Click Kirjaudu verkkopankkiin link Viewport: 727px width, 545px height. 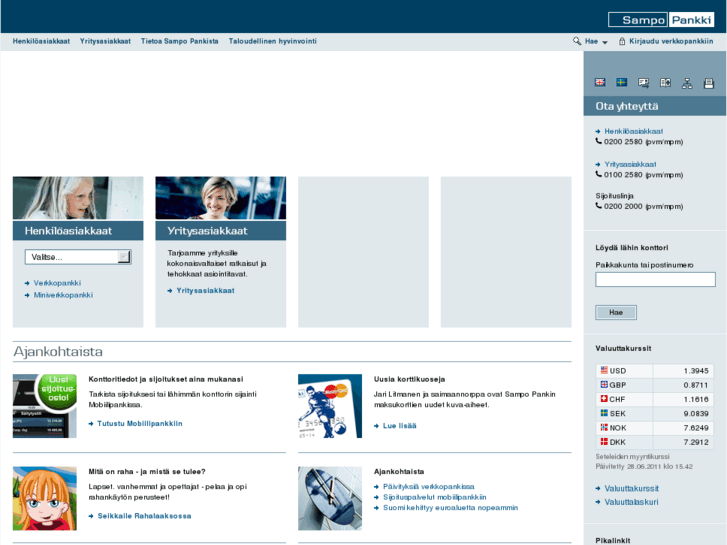coord(671,41)
